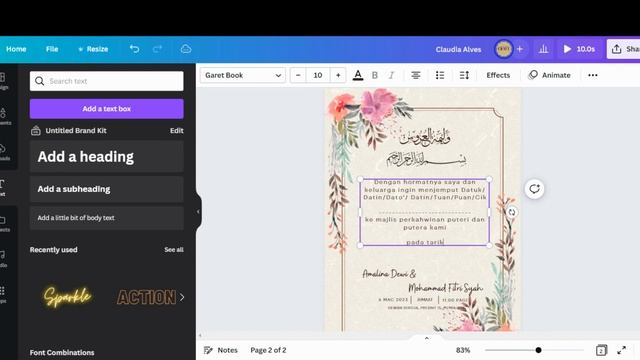Click the cloud save status icon
640x360 pixels.
tap(186, 49)
